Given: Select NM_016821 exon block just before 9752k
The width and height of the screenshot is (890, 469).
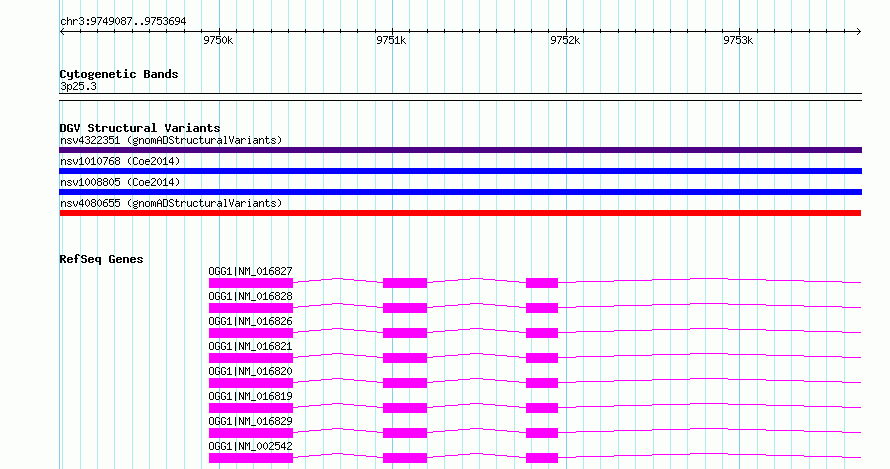Looking at the screenshot, I should (x=542, y=358).
